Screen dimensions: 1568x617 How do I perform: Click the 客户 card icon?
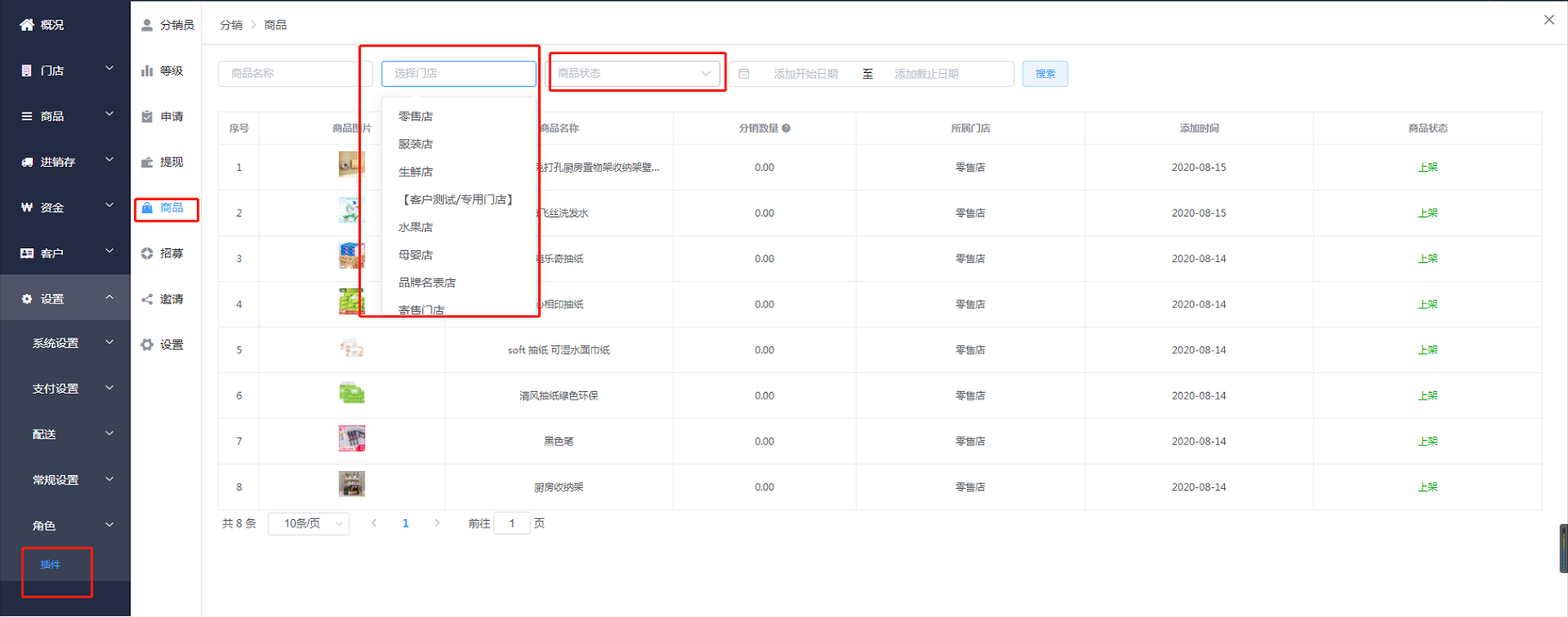coord(27,253)
